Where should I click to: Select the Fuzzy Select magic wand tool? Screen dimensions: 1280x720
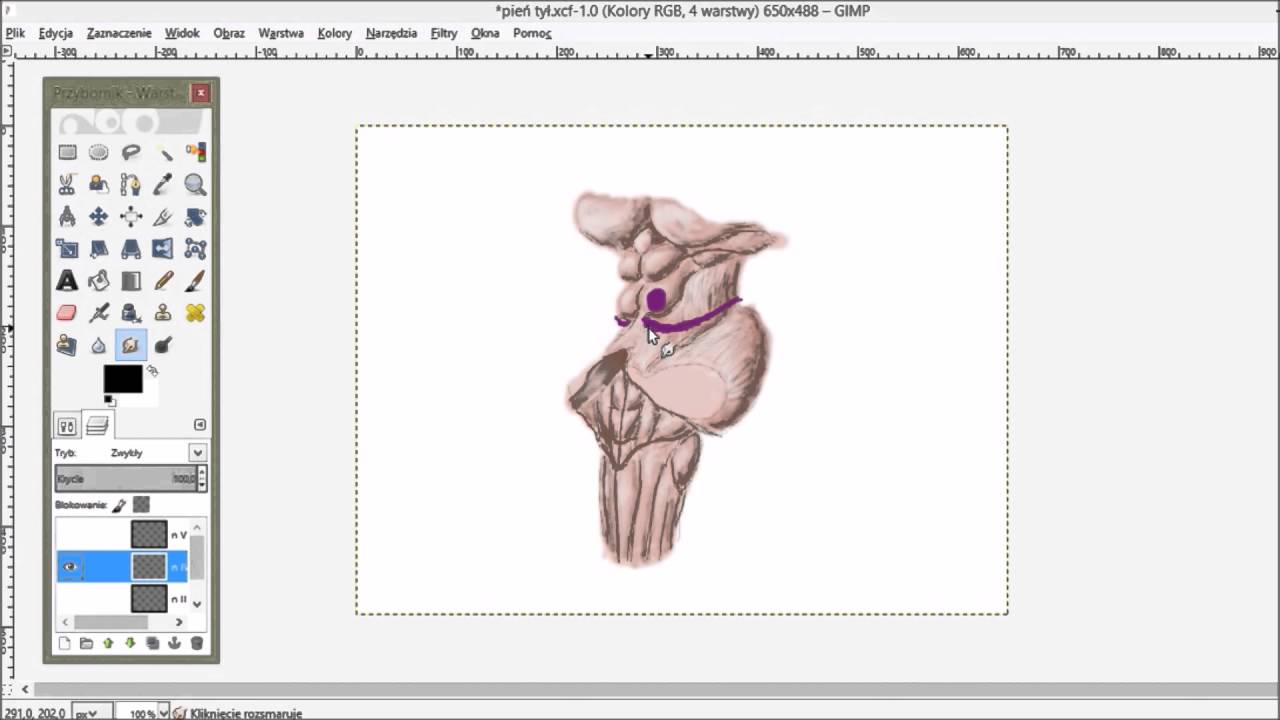163,152
